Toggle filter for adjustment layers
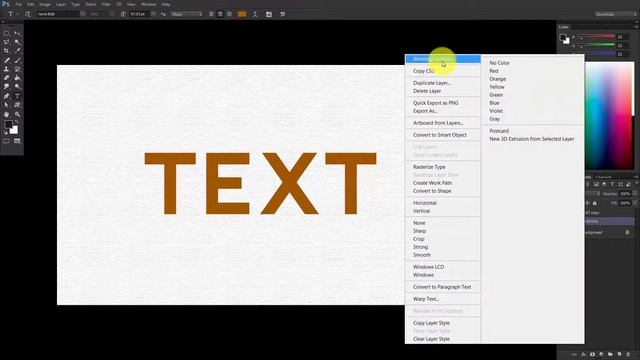 604,184
